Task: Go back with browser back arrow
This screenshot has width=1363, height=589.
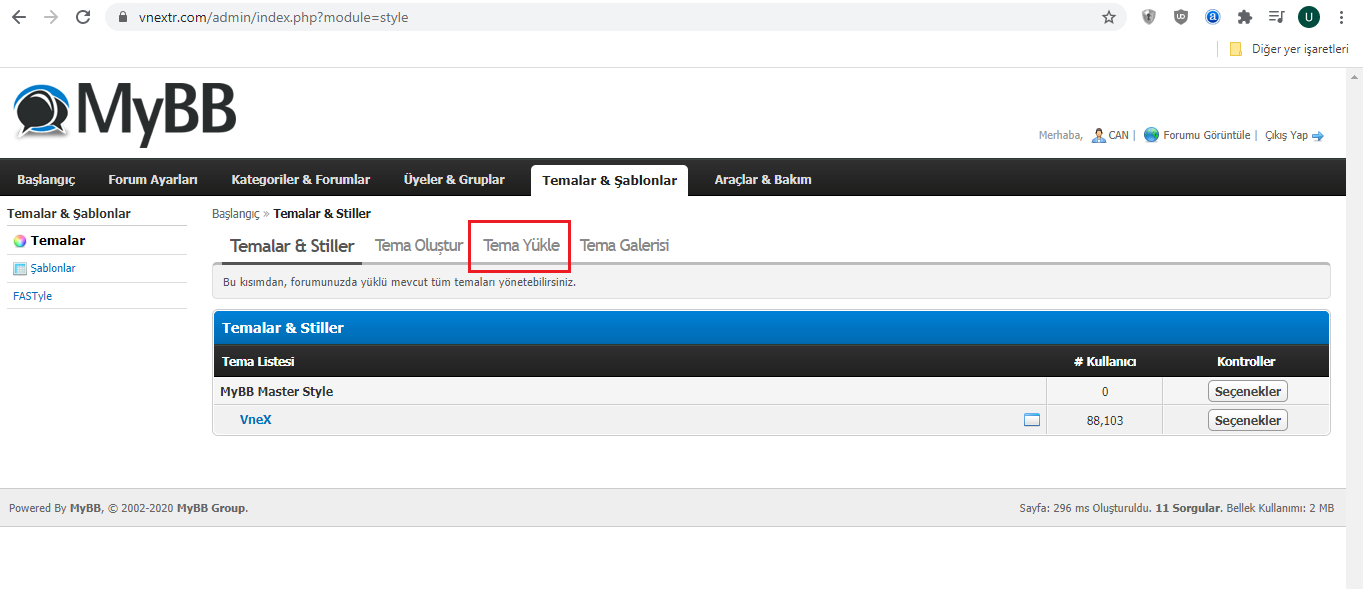Action: pyautogui.click(x=19, y=17)
